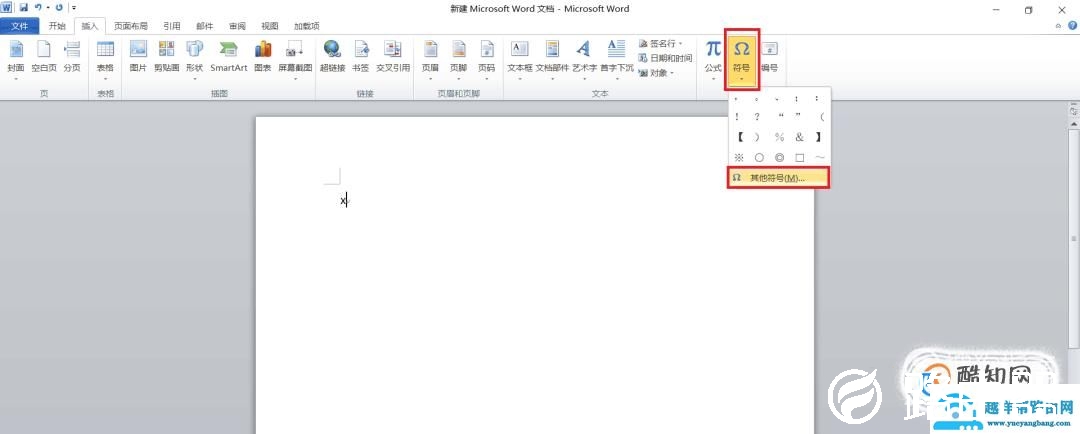Insert the 【 left bracket symbol
The image size is (1080, 434).
tap(739, 137)
